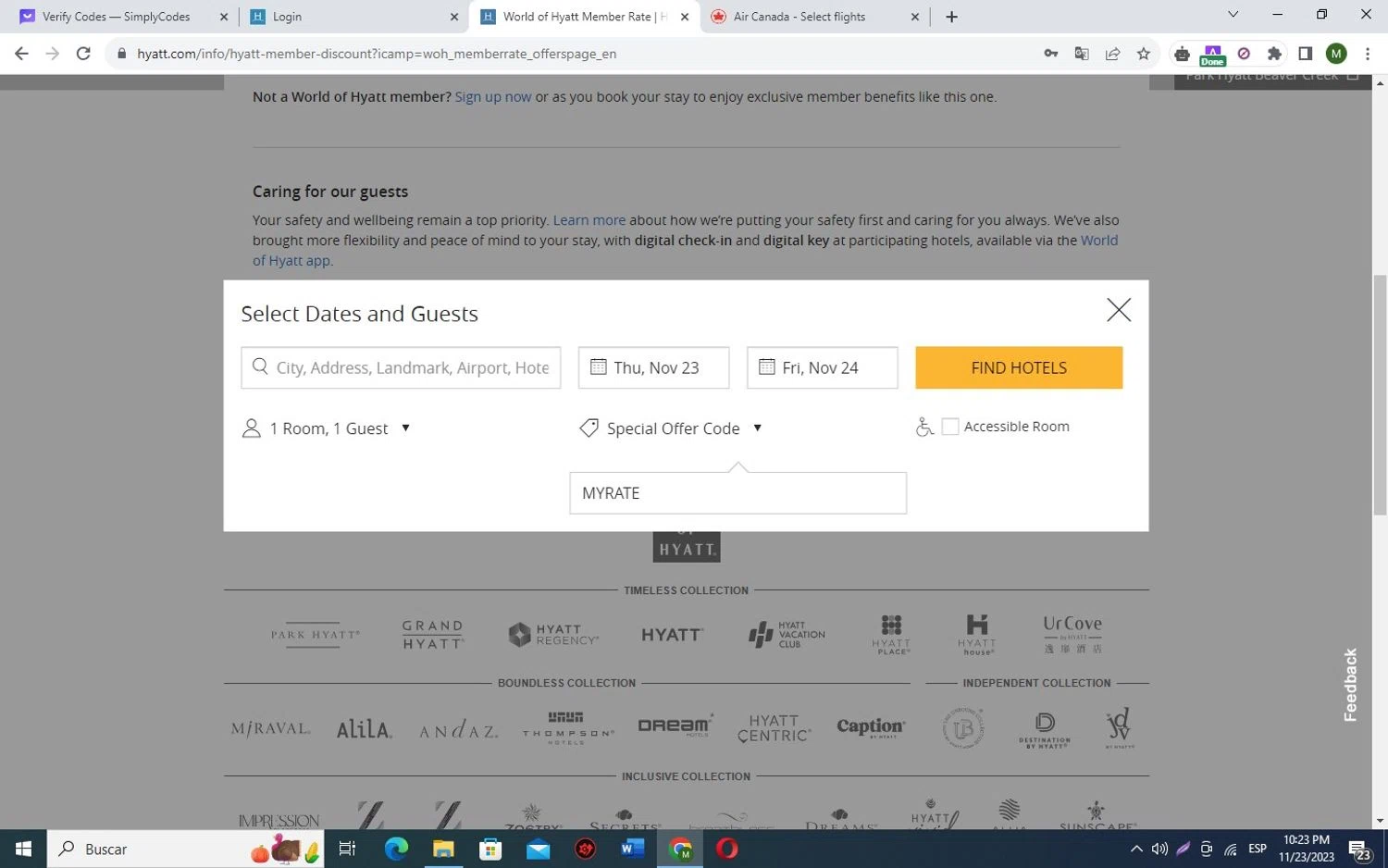Click the calendar icon beside Thu, Nov 23
This screenshot has width=1388, height=868.
click(x=599, y=366)
